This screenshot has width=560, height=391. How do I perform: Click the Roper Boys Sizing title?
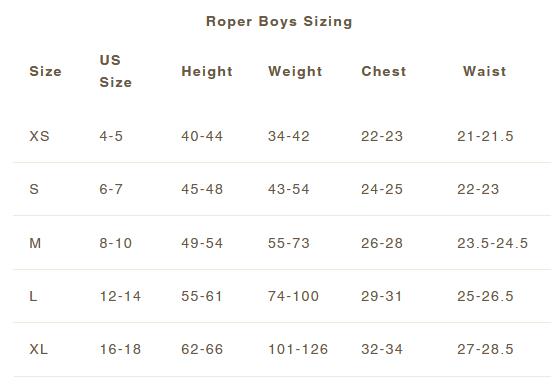279,22
